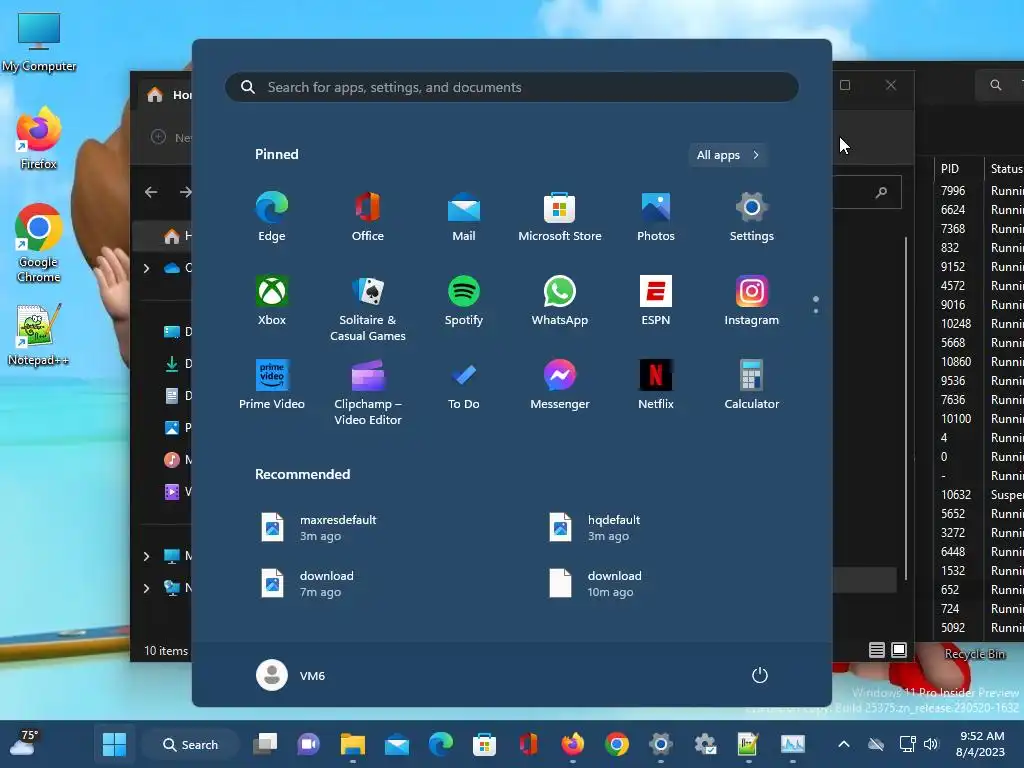Open the WhatsApp pinned app

click(x=560, y=301)
